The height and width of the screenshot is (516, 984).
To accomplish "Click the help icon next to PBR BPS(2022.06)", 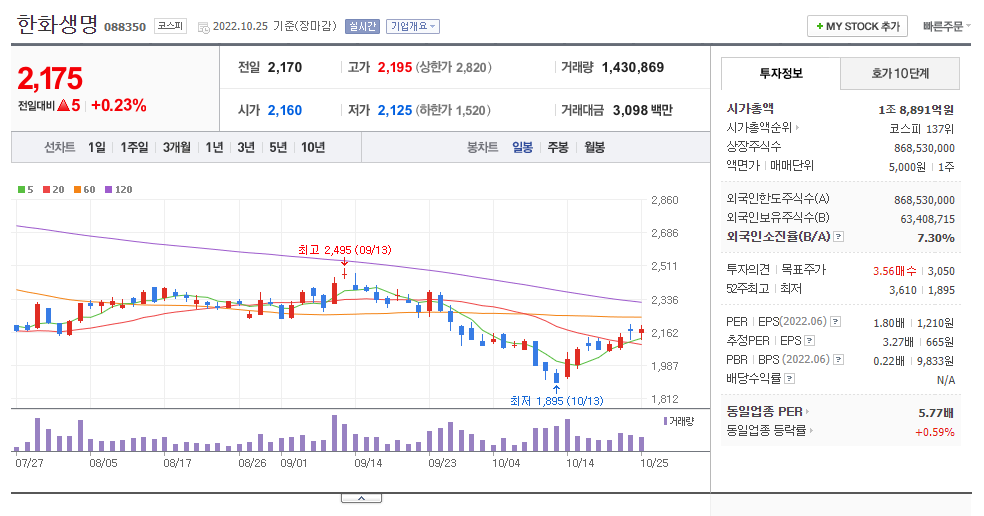I will click(x=838, y=360).
